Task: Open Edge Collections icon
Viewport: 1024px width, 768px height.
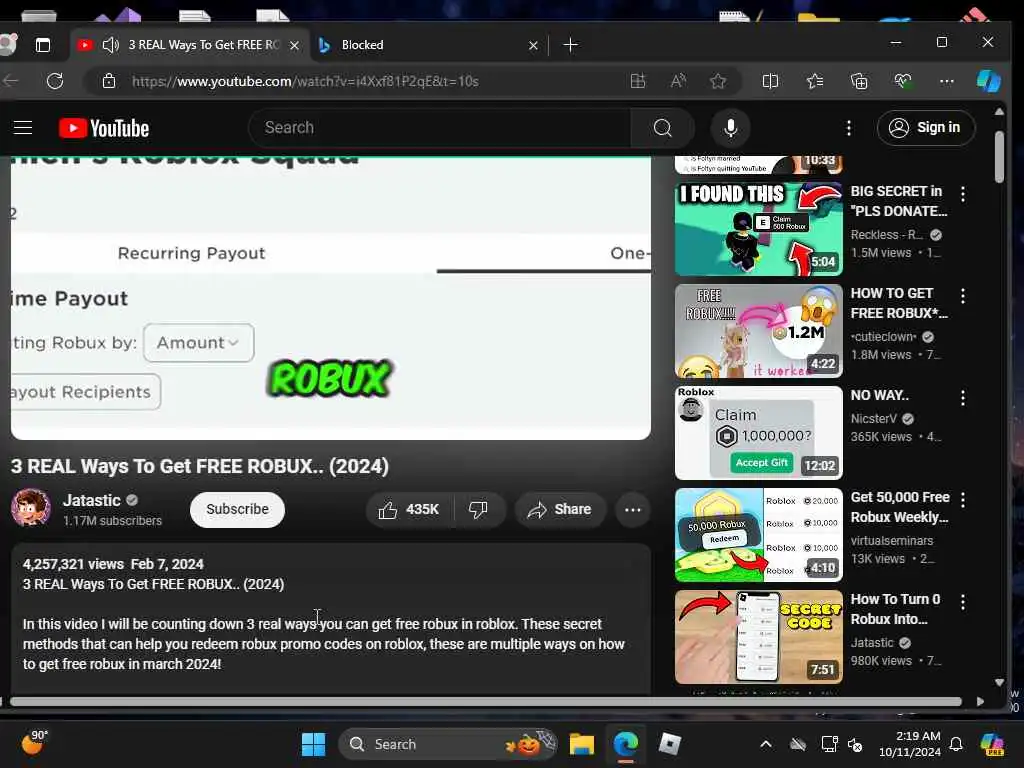Action: 859,81
